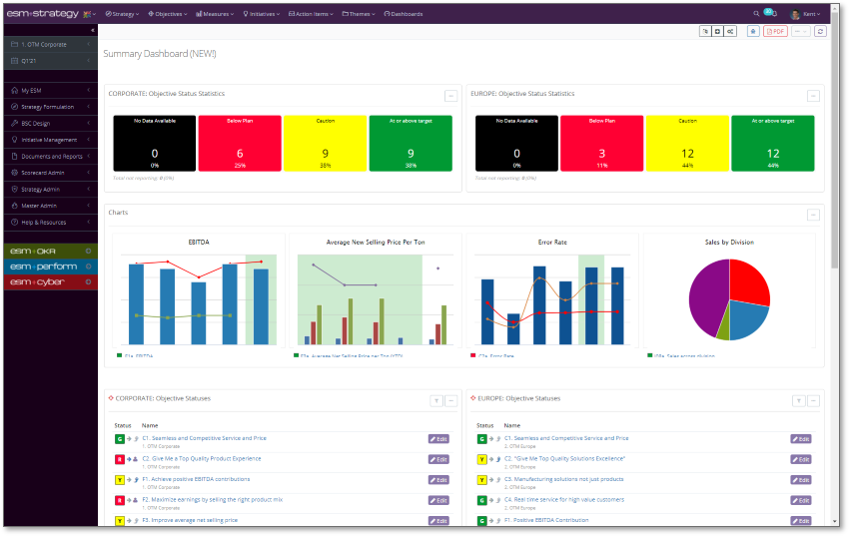Click the refresh icon beside PDF button
849x536 pixels.
[821, 31]
